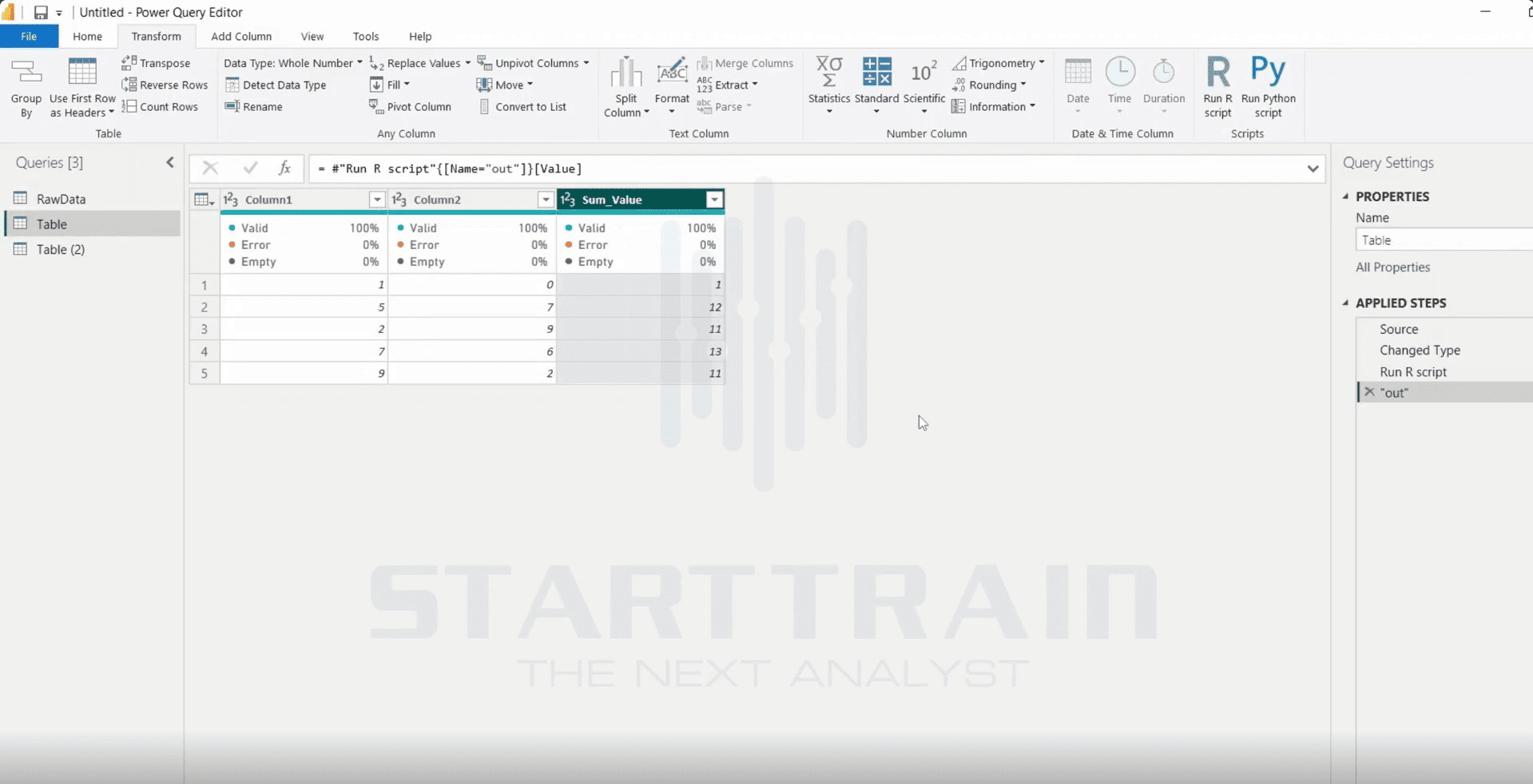Switch to the View tab
1533x784 pixels.
312,36
